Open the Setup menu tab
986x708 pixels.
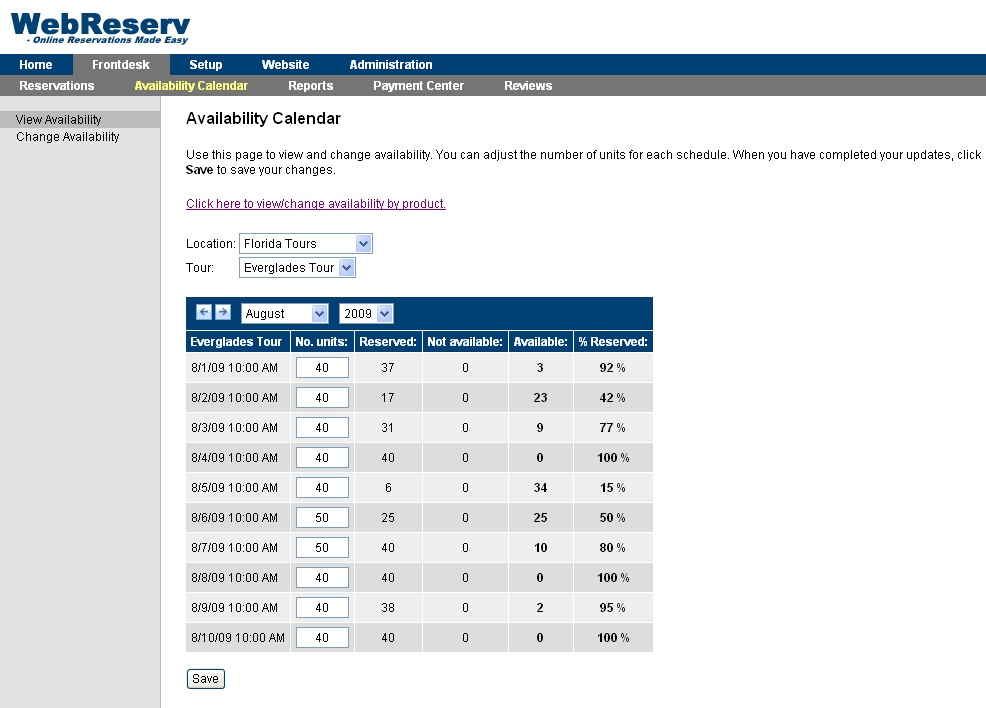tap(206, 65)
